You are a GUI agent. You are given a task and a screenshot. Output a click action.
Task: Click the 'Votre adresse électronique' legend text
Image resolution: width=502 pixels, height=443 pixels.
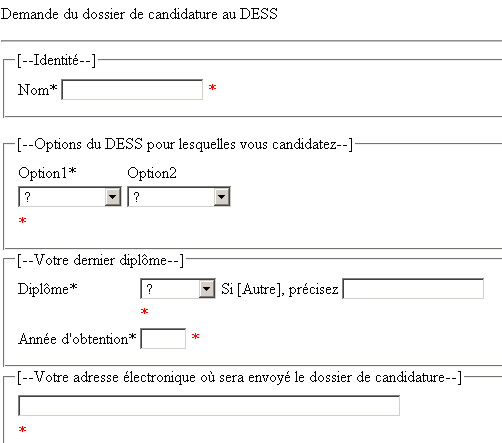(239, 378)
